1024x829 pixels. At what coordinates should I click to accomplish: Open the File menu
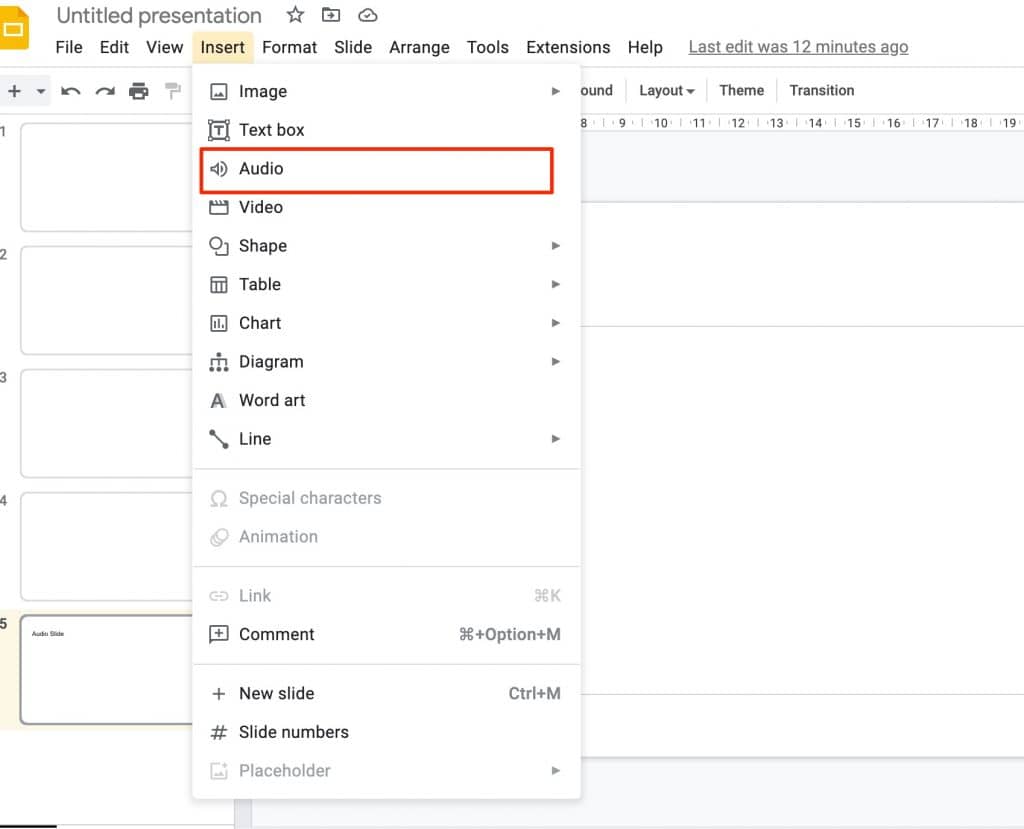(69, 47)
